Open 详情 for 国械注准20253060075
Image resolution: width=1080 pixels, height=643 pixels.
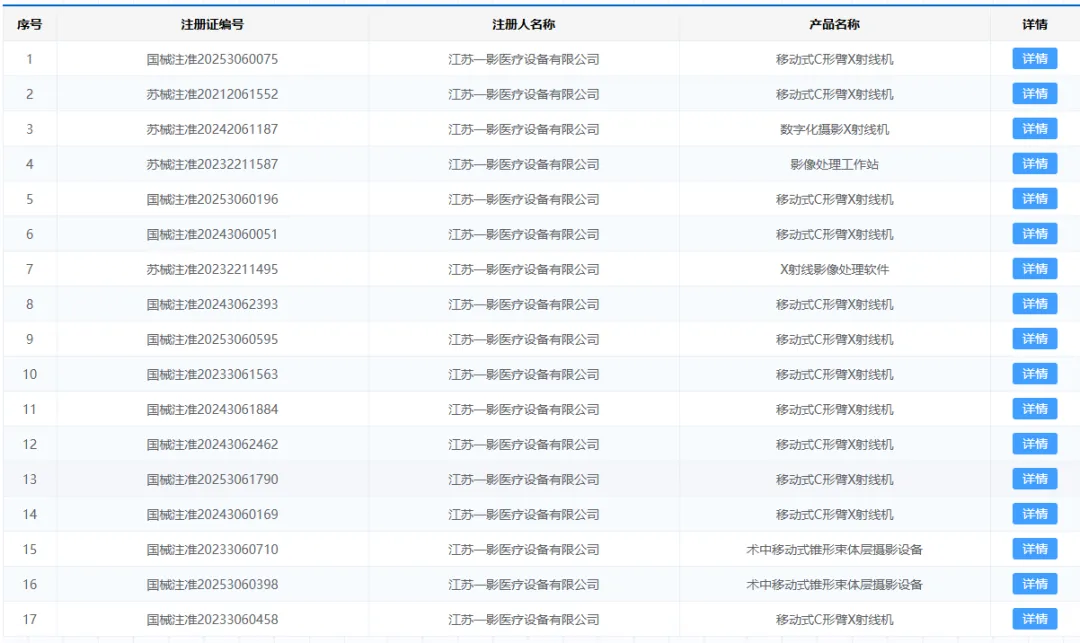tap(1035, 59)
